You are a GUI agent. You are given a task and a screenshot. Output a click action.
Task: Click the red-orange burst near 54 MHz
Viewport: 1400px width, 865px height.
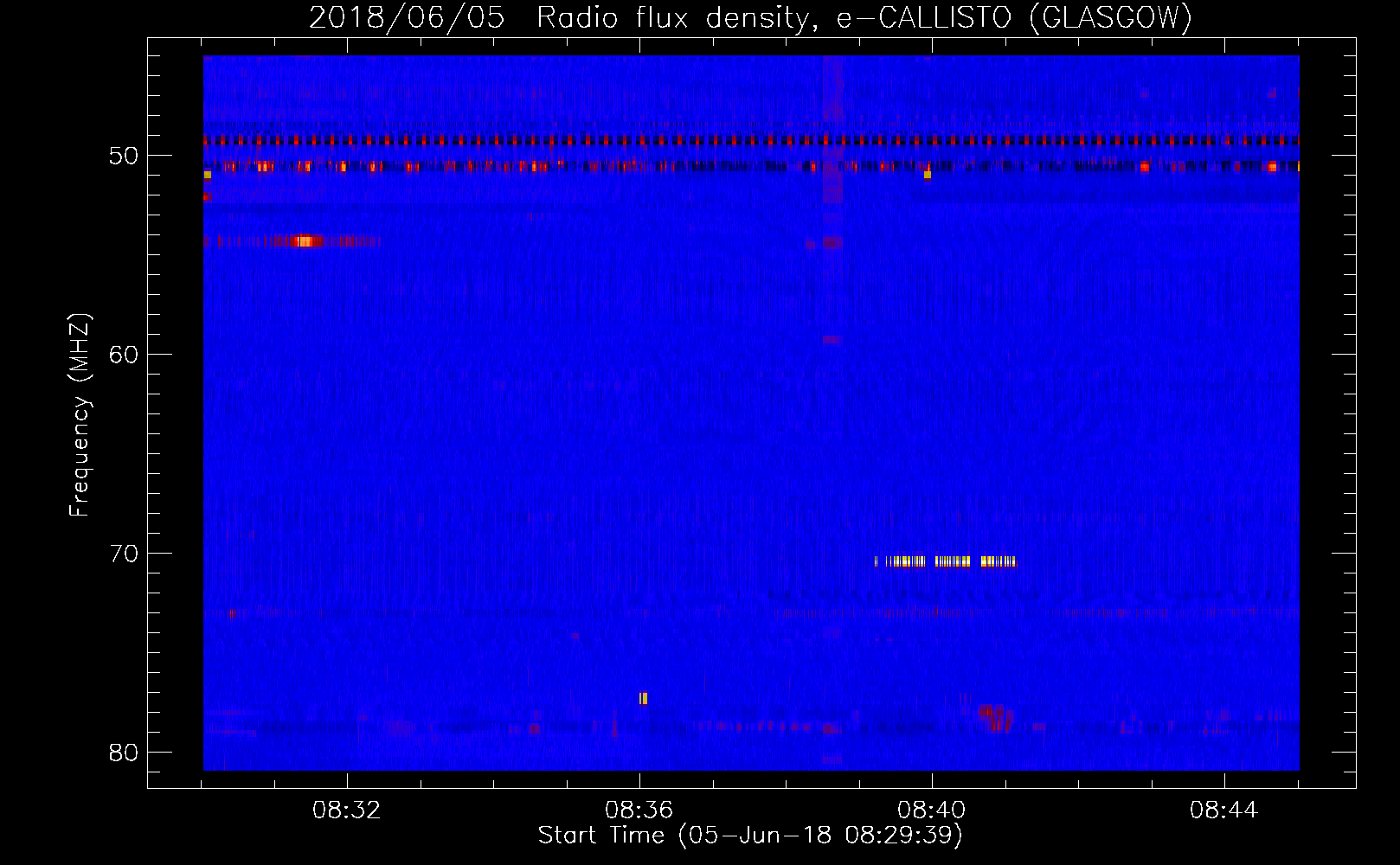pos(306,241)
